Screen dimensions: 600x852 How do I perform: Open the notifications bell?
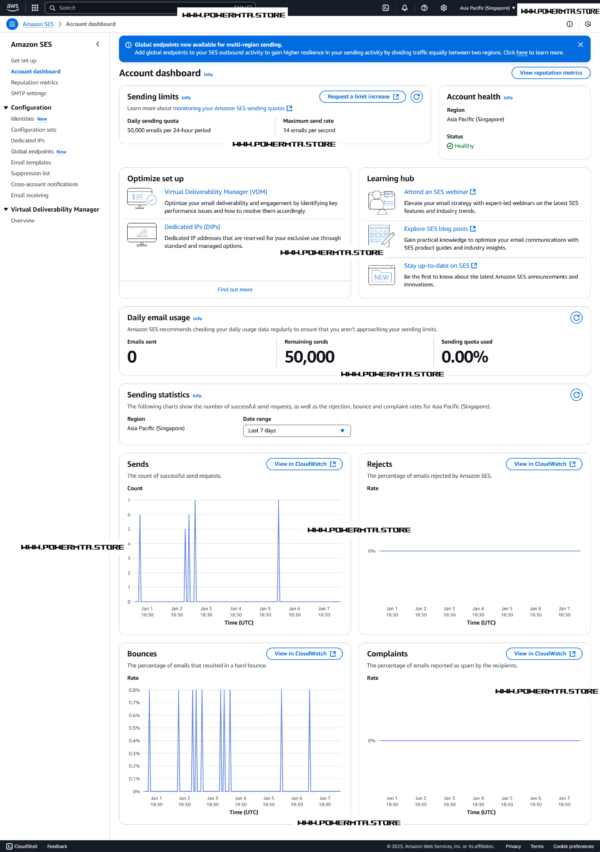404,8
